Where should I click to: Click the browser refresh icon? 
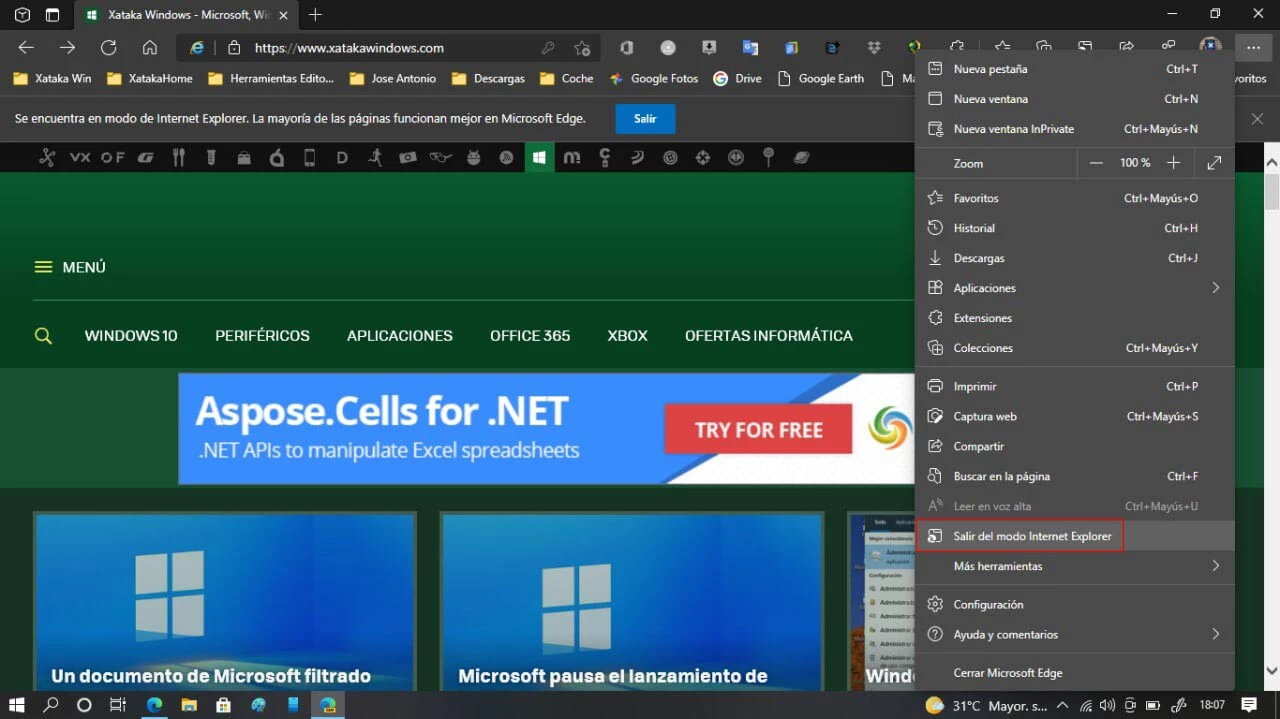coord(108,47)
